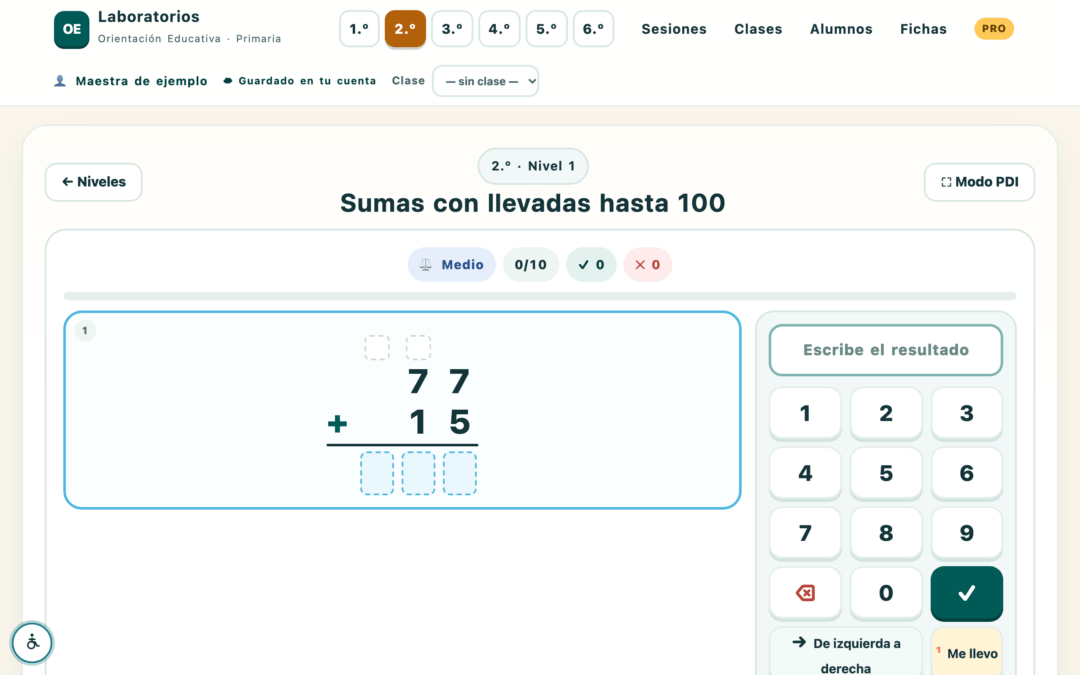The height and width of the screenshot is (675, 1080).
Task: Delete last digit with the backspace key
Action: (805, 593)
